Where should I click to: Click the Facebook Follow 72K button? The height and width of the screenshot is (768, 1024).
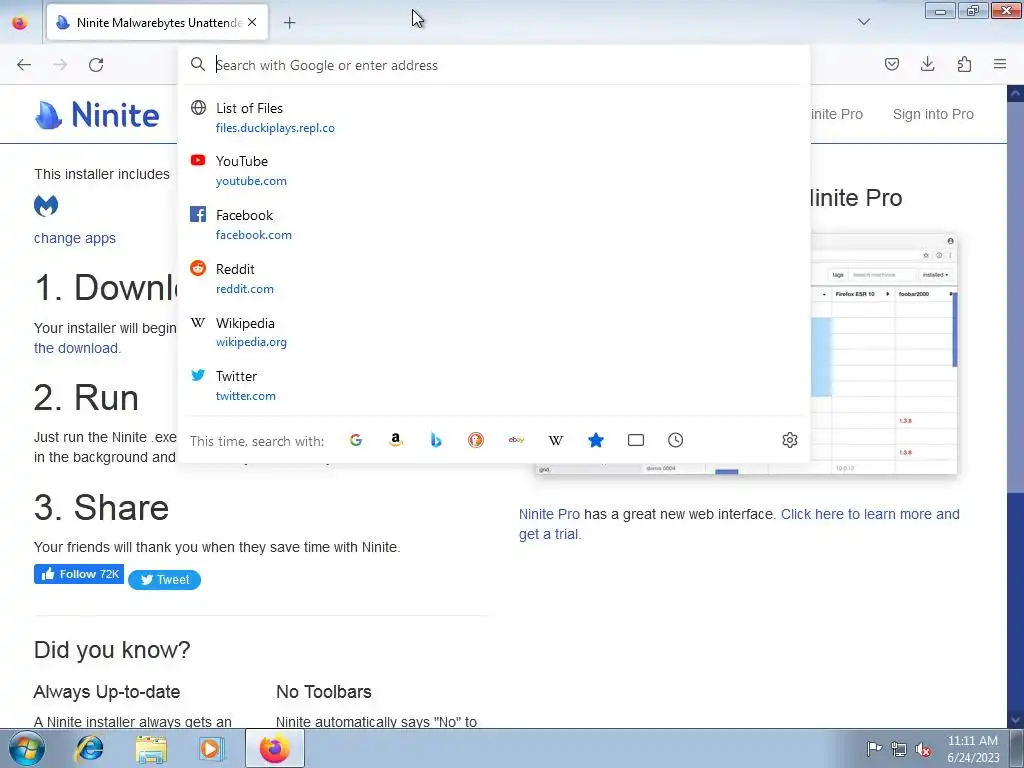[79, 574]
